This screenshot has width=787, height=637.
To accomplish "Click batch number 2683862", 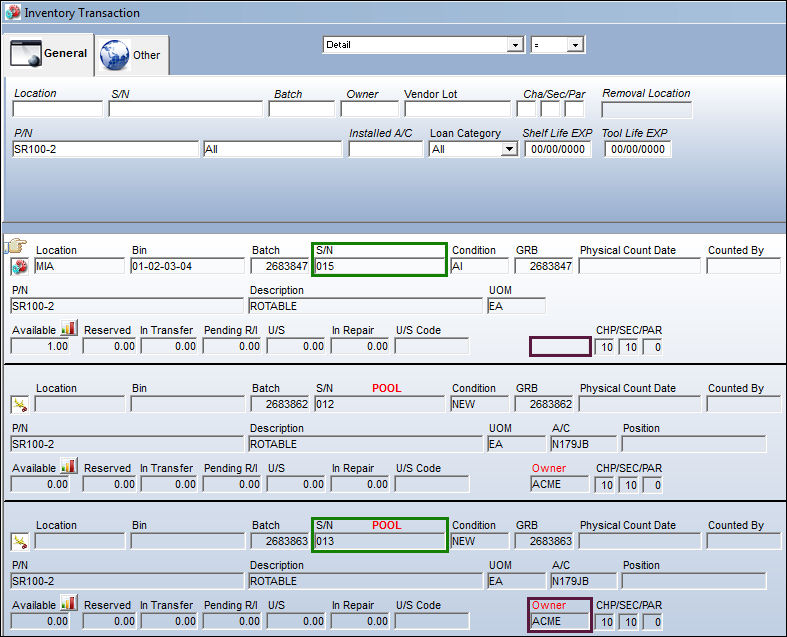I will tap(280, 404).
